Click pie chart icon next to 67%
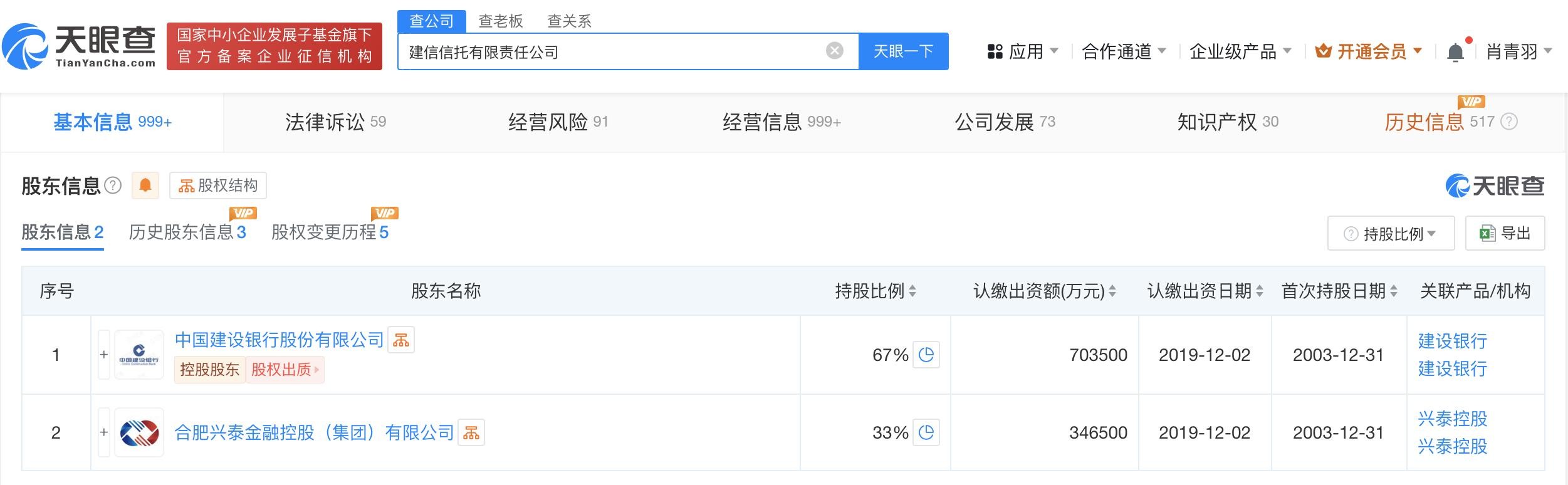1568x485 pixels. click(926, 355)
